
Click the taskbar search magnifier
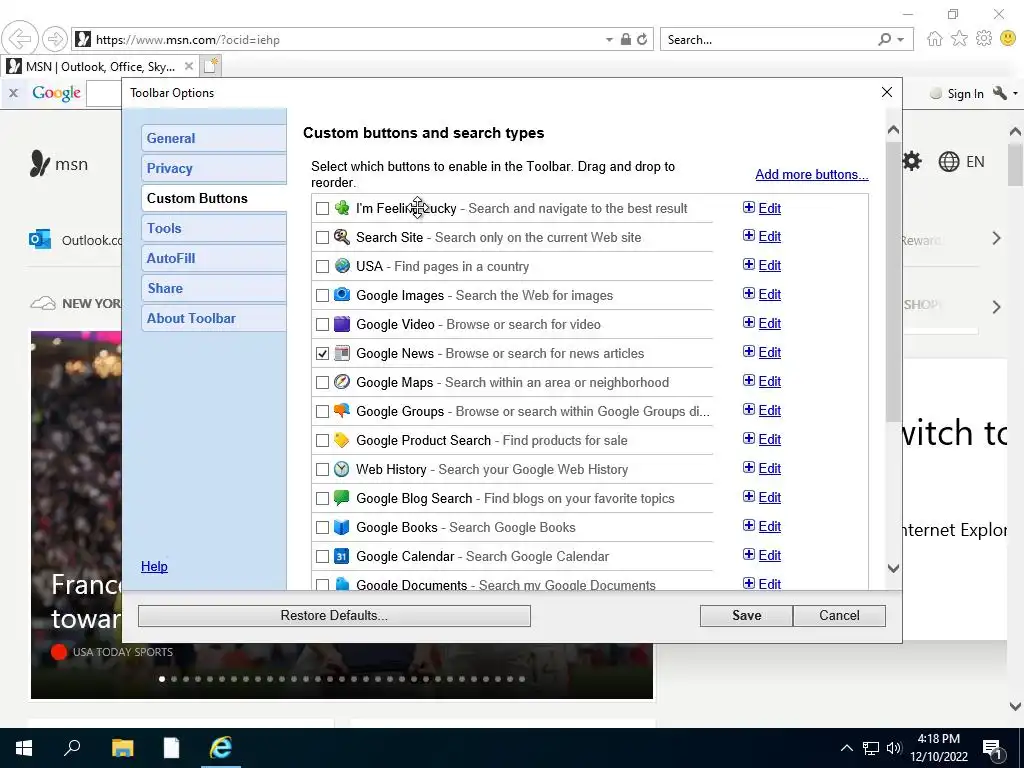pos(72,748)
